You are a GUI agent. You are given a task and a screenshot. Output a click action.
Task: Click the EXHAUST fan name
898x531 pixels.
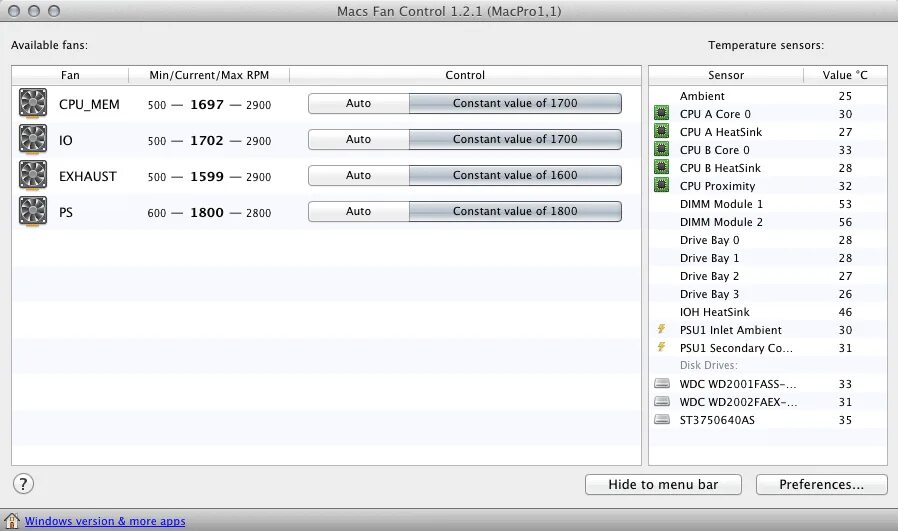pyautogui.click(x=88, y=176)
